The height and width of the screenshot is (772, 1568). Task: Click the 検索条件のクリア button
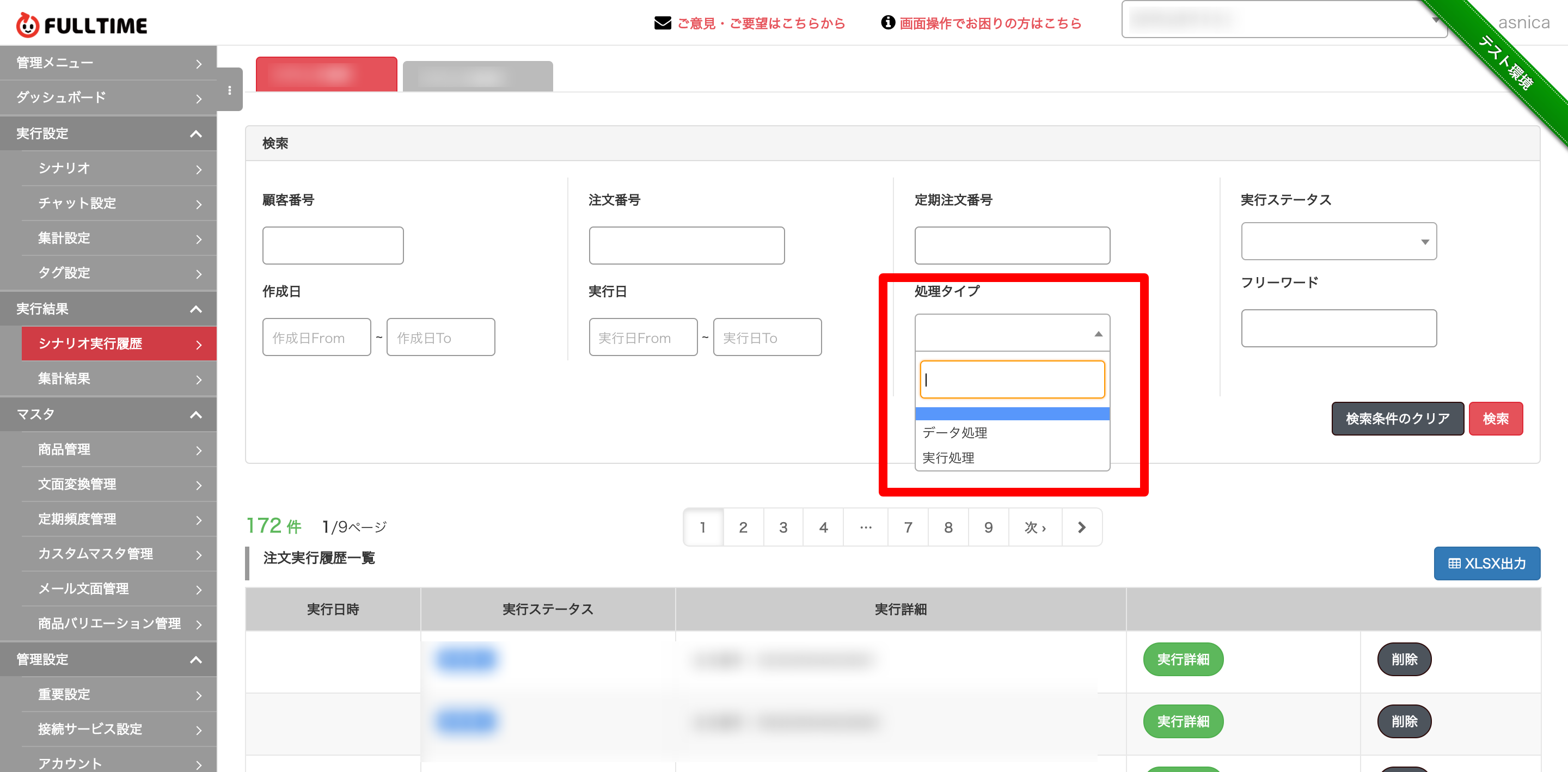pyautogui.click(x=1398, y=418)
